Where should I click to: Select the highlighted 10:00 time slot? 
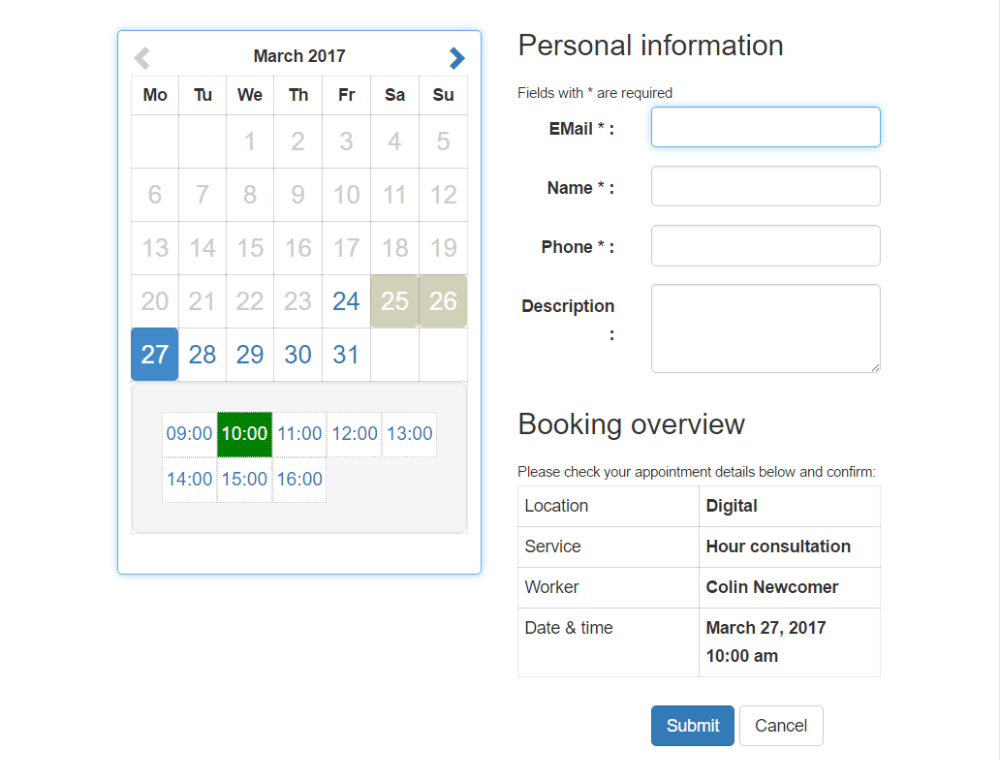tap(244, 434)
